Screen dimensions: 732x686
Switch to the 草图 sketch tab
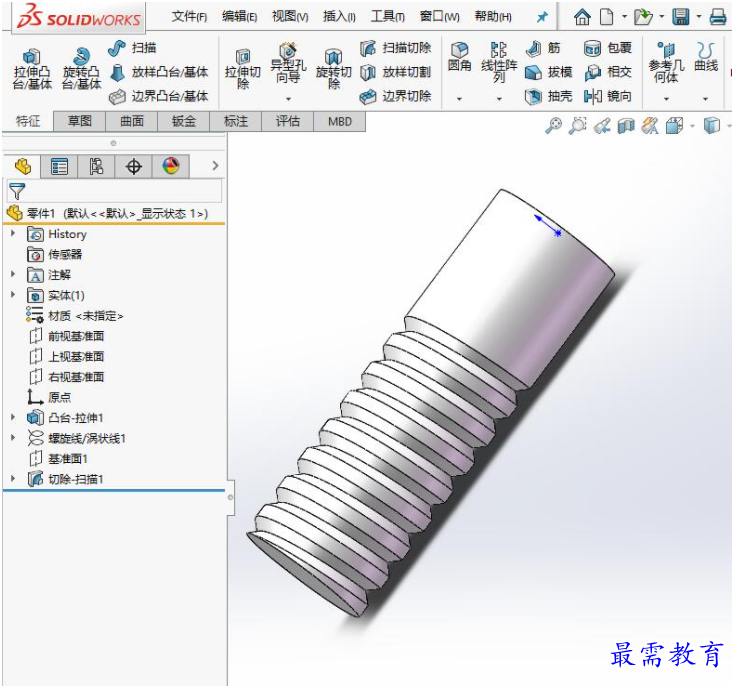[x=80, y=121]
